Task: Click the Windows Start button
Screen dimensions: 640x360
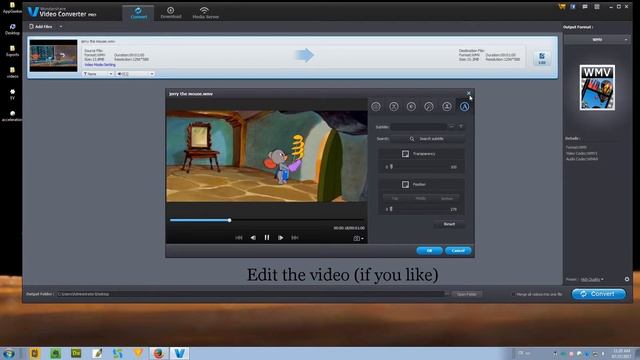Action: tap(9, 353)
